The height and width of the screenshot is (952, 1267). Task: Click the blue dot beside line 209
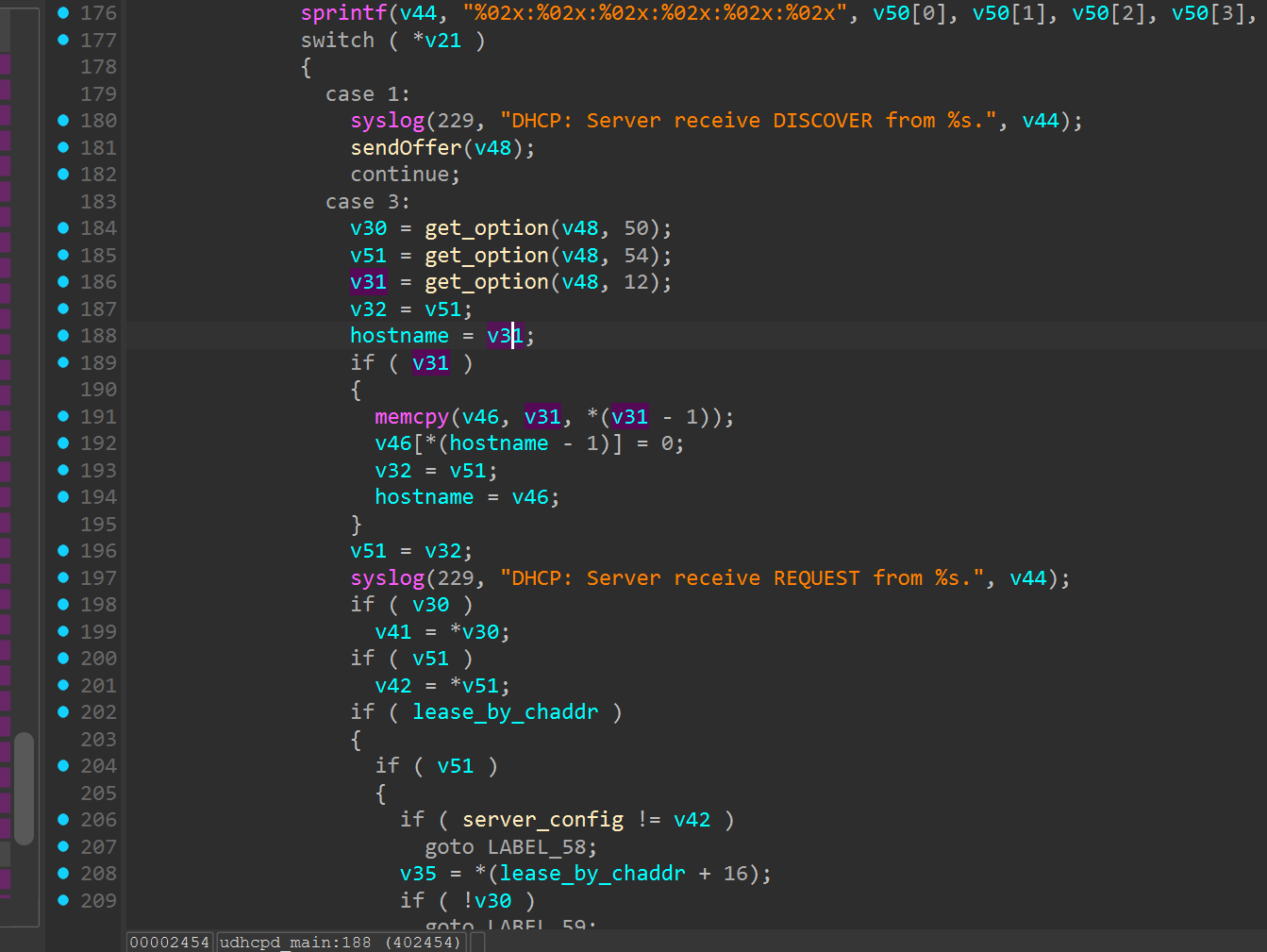pos(63,900)
